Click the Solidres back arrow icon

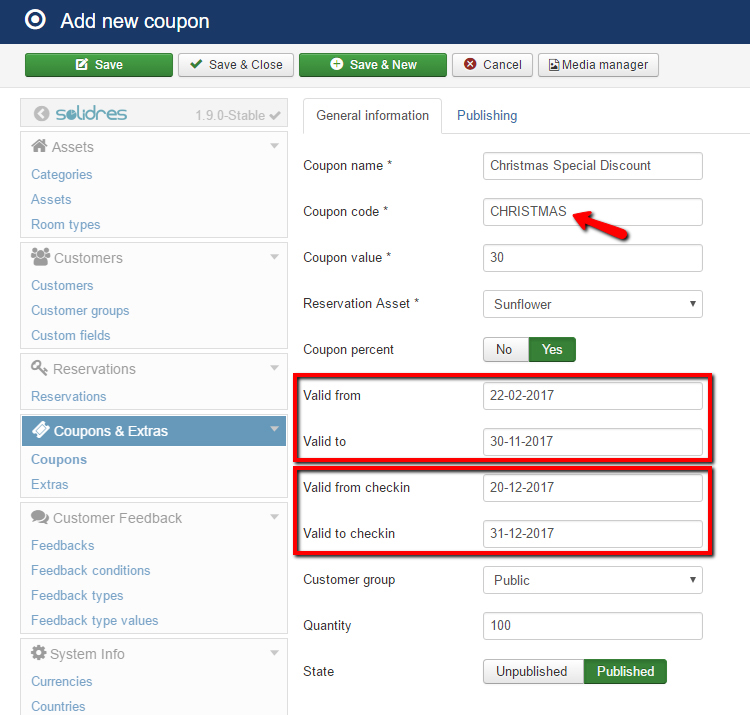tap(42, 114)
